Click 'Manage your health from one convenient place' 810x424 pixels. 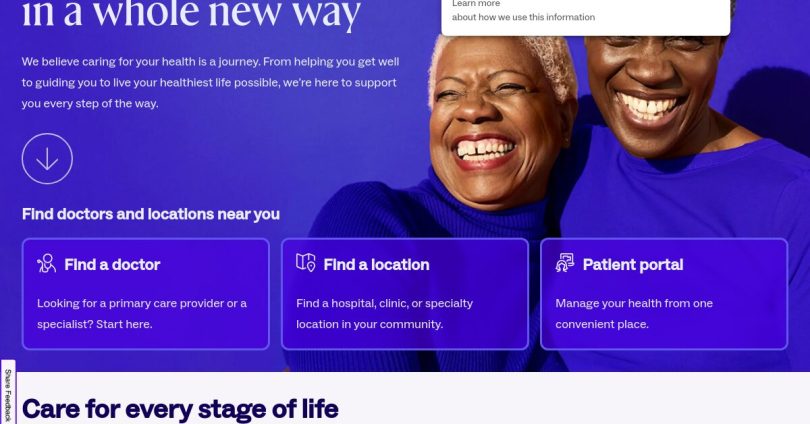(634, 313)
